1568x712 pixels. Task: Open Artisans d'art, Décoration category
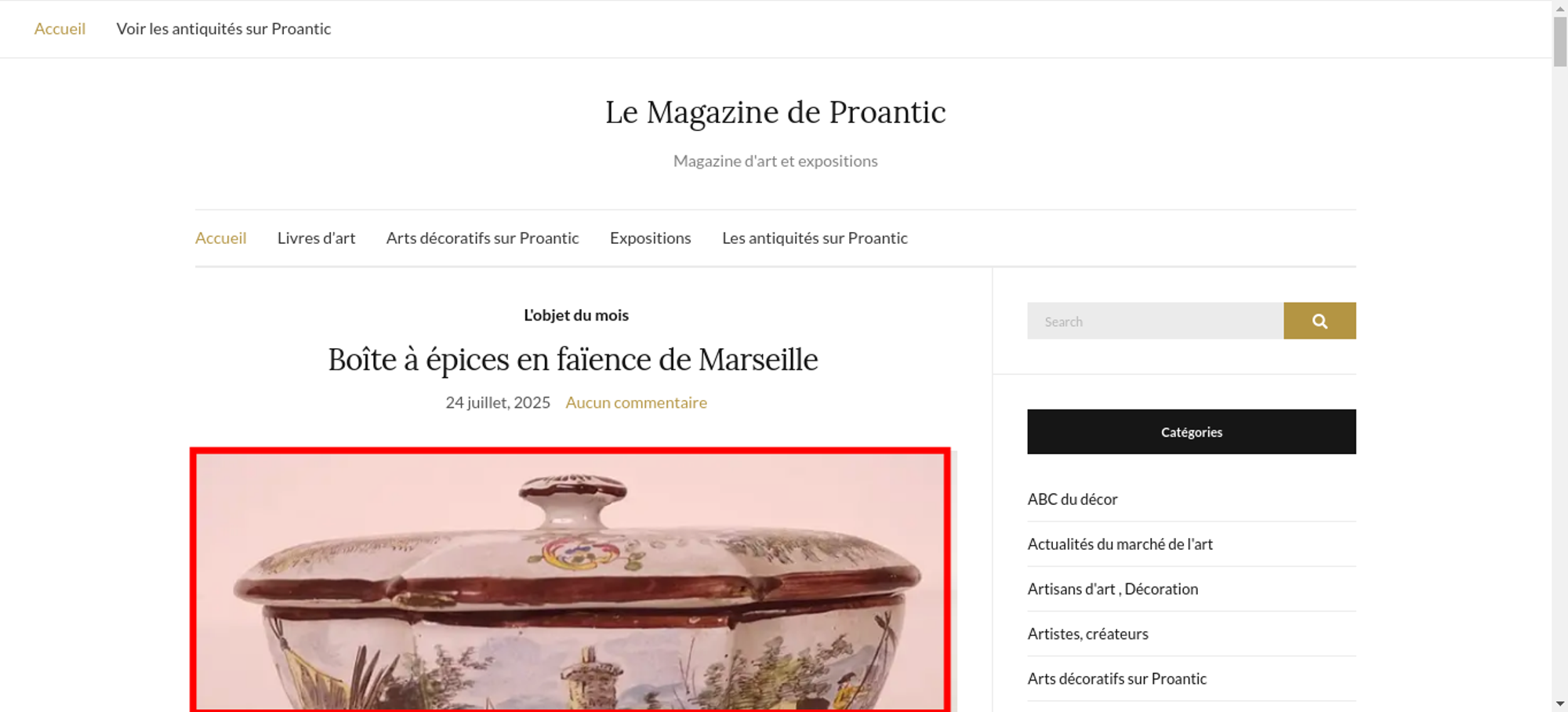[x=1112, y=589]
